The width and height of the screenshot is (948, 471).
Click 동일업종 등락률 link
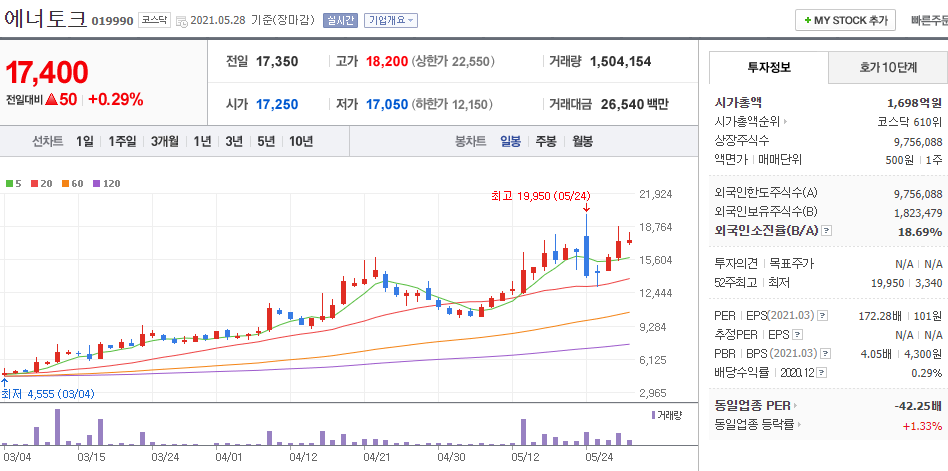coord(755,424)
